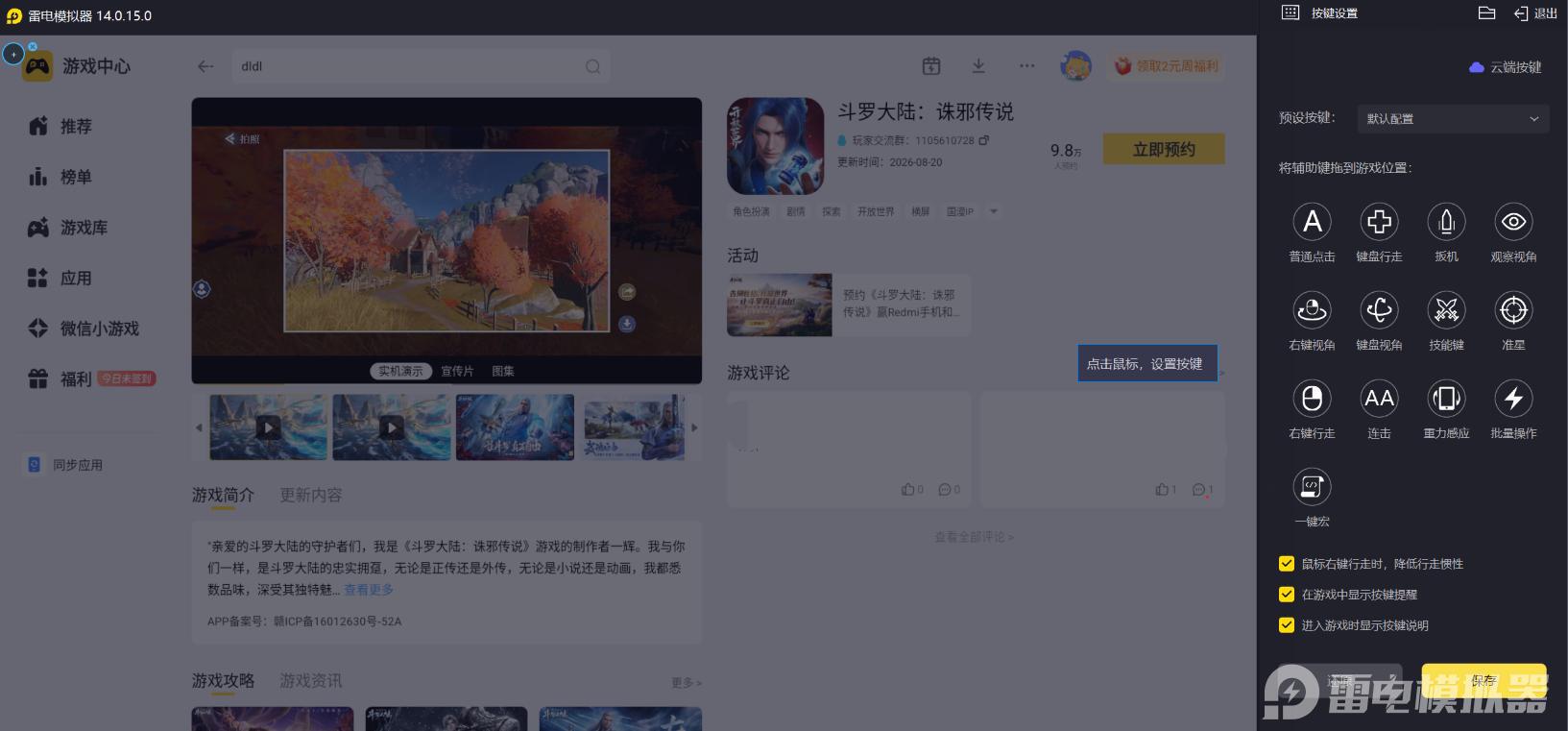Open the downloads arrow icon in the toolbar
Screen dimensions: 1568x731
tap(978, 65)
